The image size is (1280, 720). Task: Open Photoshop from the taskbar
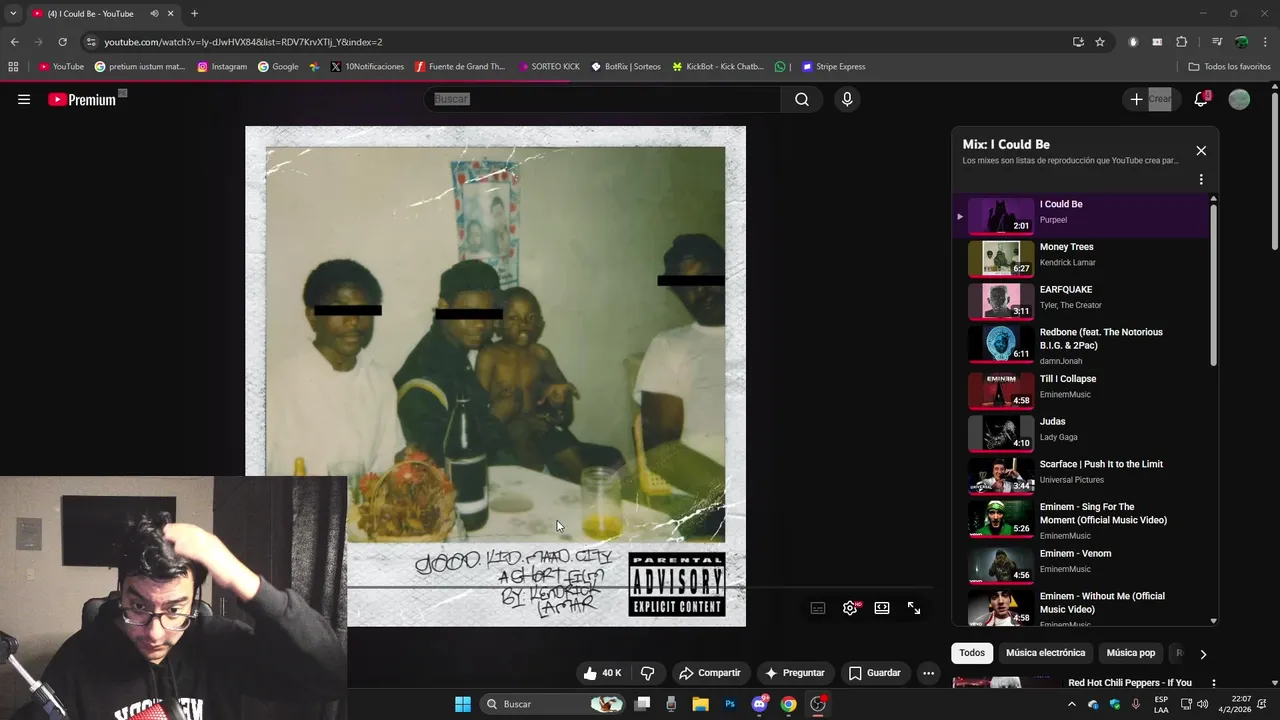pyautogui.click(x=730, y=704)
